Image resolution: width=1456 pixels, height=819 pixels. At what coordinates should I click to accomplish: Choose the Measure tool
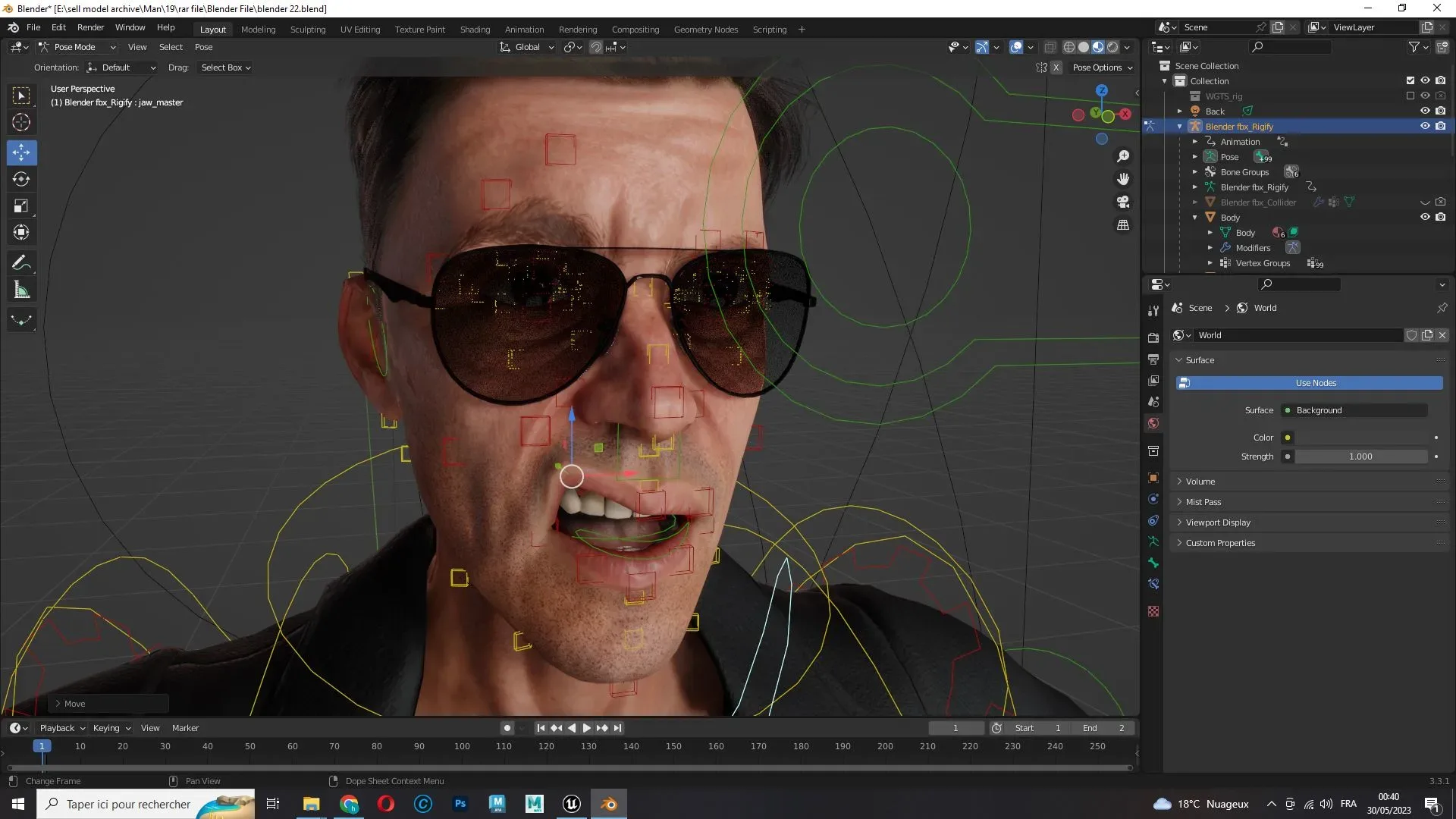point(21,290)
